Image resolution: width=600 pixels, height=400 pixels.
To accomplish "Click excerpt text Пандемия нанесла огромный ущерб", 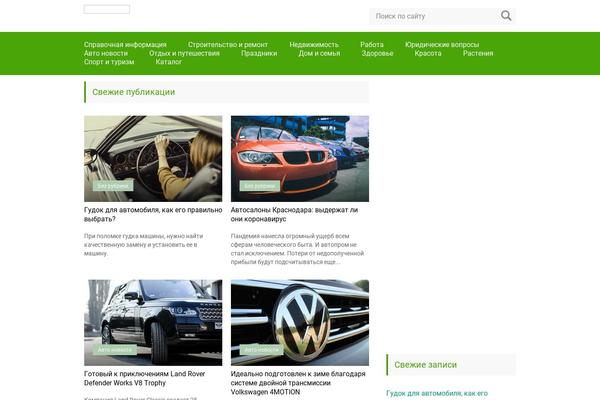I will pos(297,249).
